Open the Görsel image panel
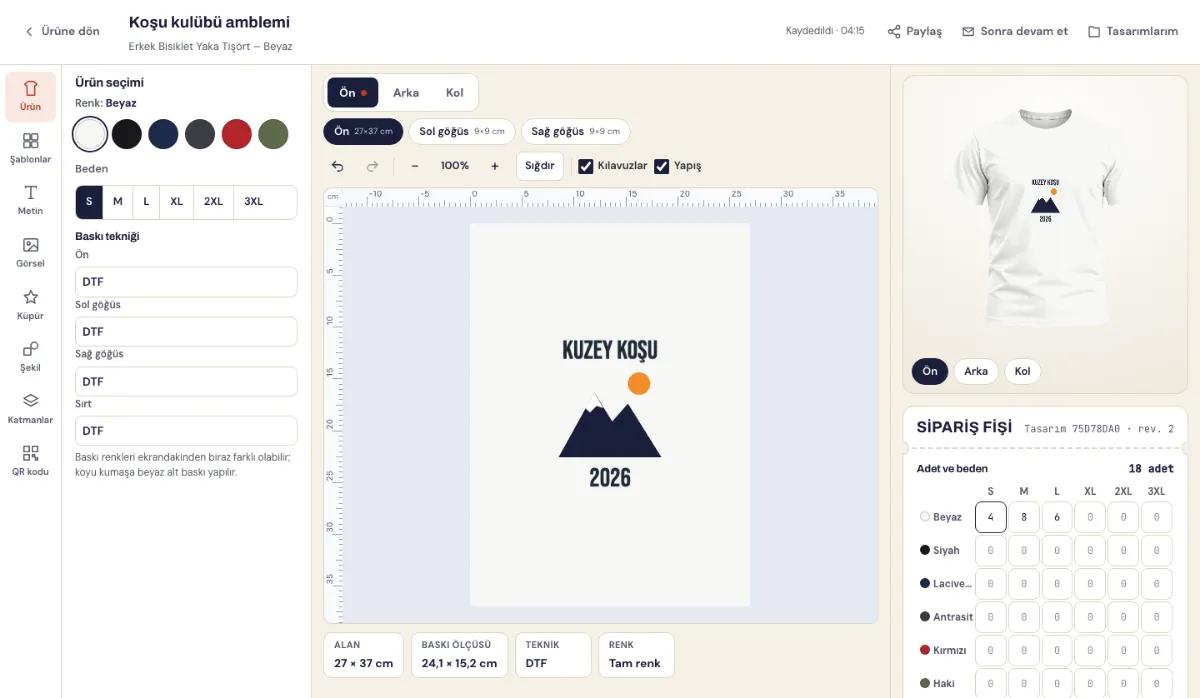This screenshot has width=1200, height=698. (31, 253)
